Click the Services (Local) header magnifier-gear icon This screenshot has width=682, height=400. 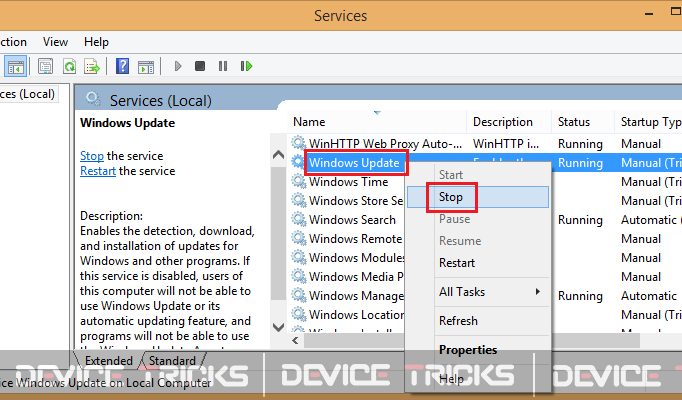coord(93,99)
